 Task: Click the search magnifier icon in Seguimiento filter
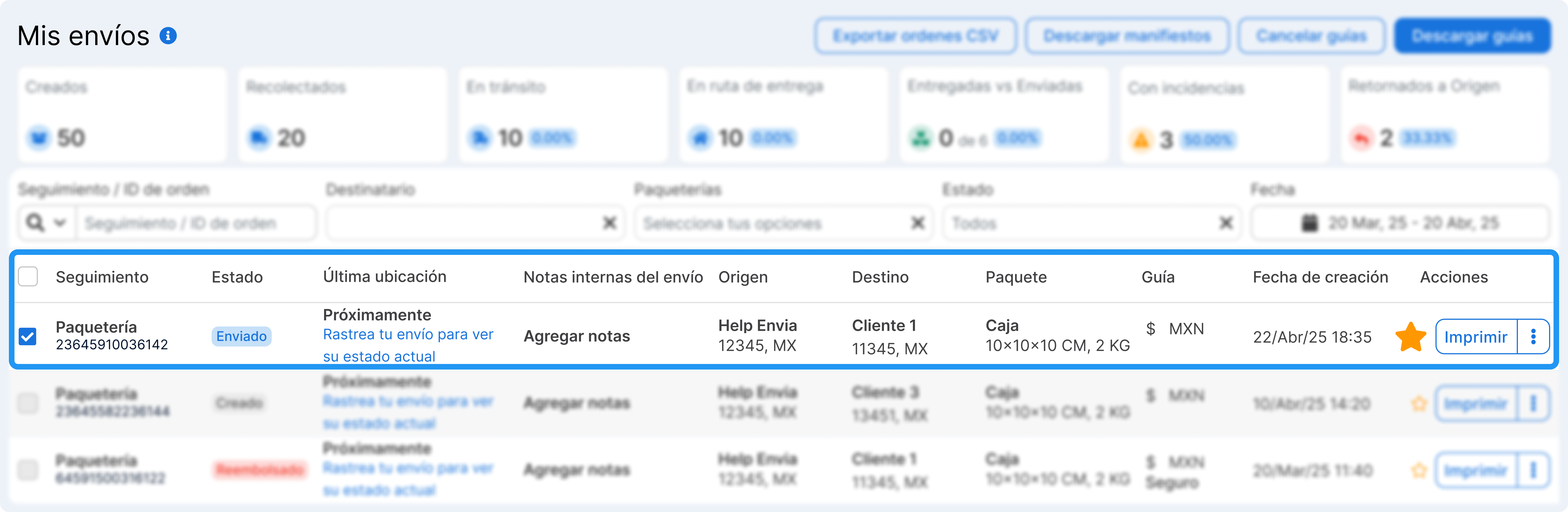[35, 223]
